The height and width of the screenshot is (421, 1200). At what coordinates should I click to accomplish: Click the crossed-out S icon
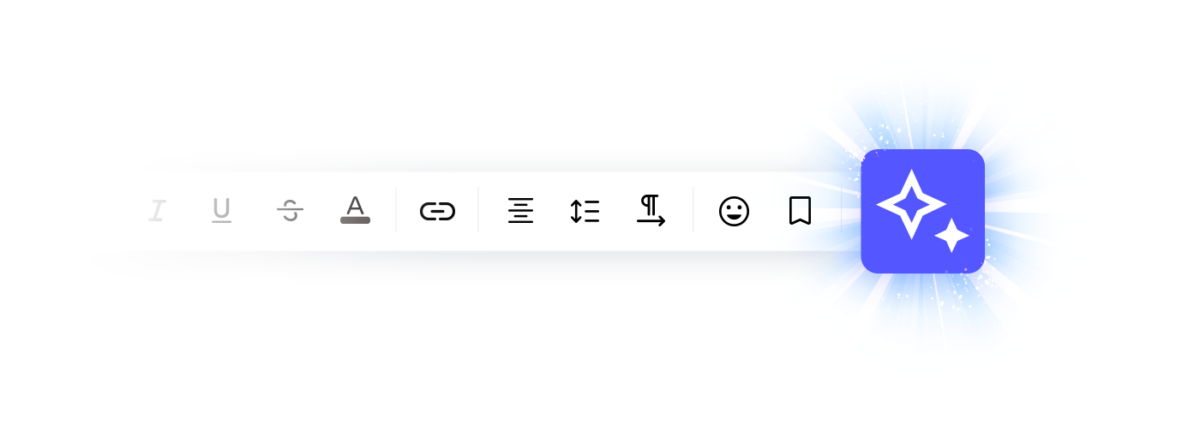290,211
